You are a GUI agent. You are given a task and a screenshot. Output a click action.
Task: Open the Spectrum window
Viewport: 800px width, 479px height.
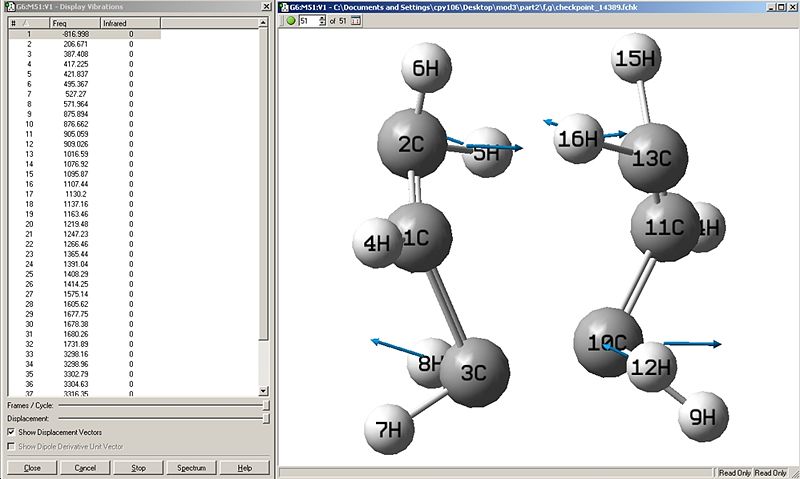tap(191, 468)
